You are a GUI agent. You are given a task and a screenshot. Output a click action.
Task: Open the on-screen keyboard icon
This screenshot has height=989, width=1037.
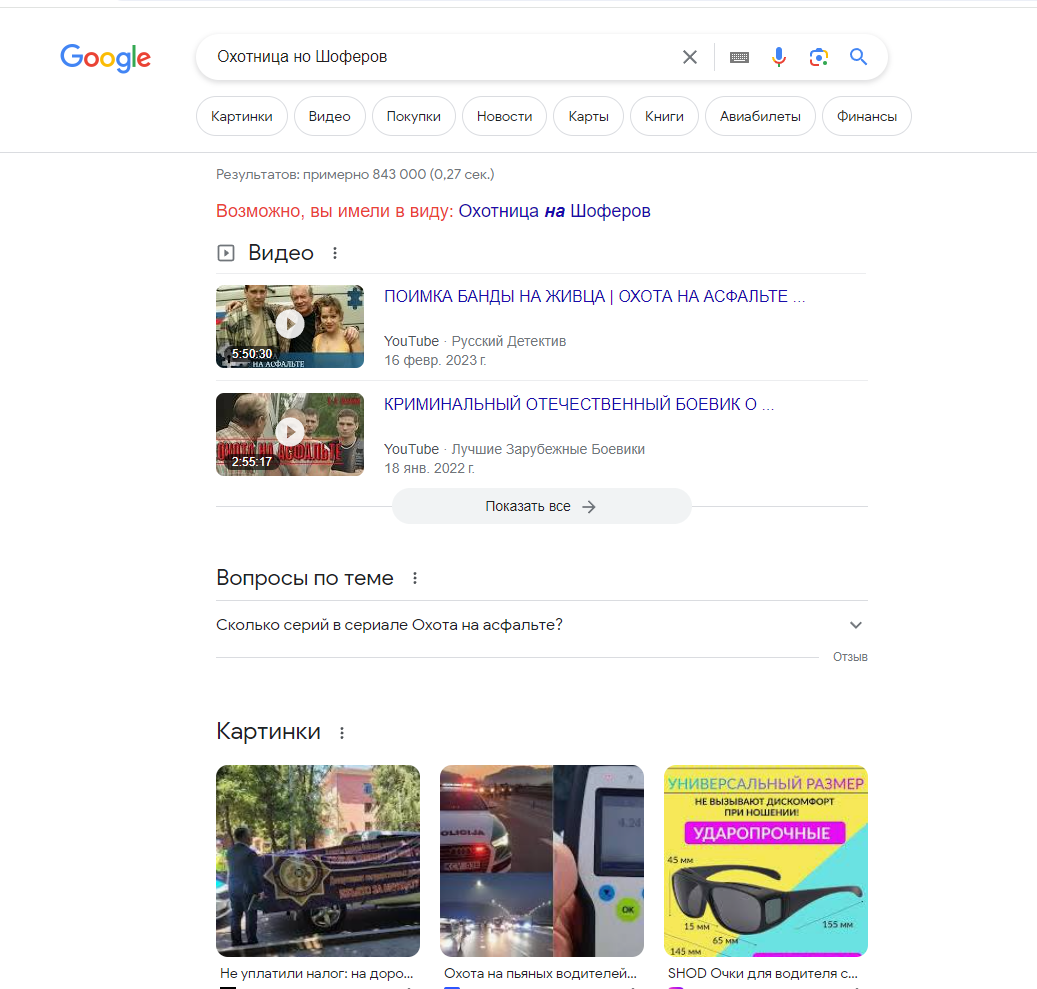coord(739,58)
